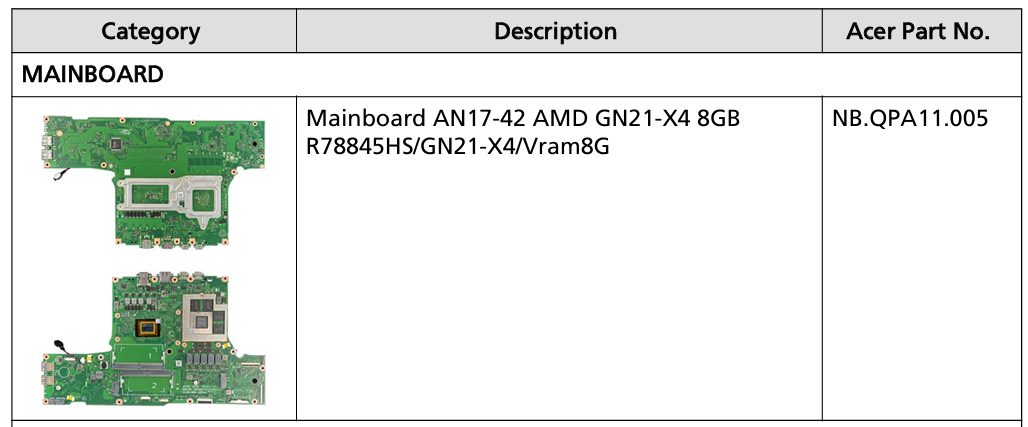Click the rear ports along lower board's top edge

(173, 277)
